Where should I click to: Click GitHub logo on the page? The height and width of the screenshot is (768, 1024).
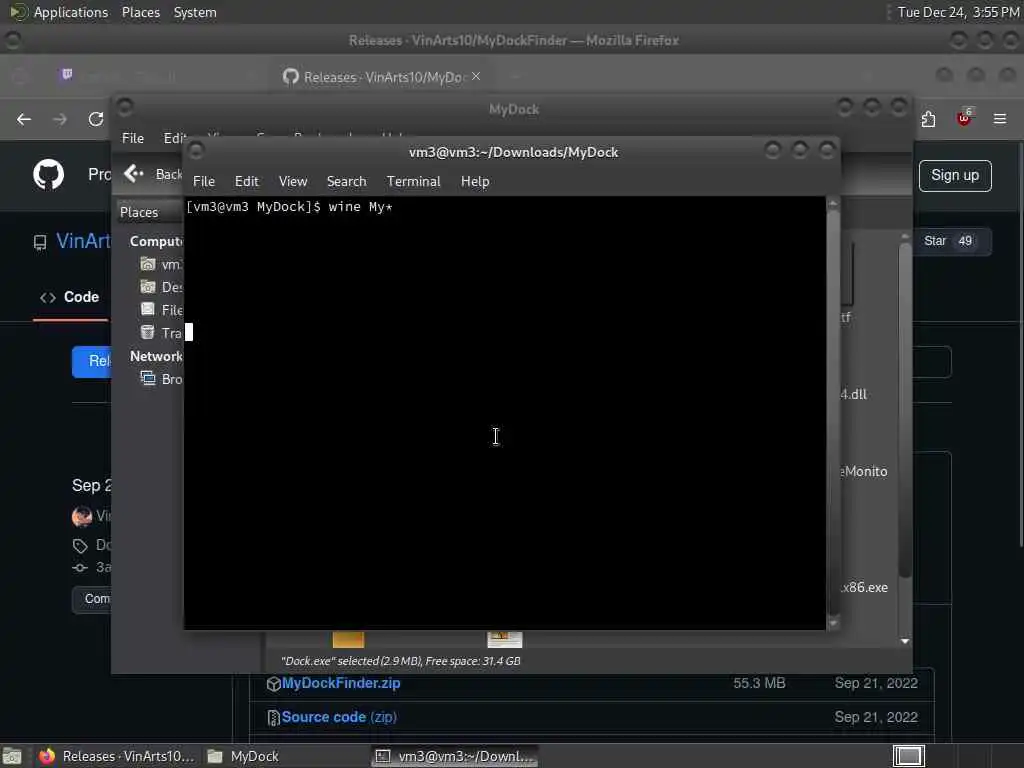48,174
